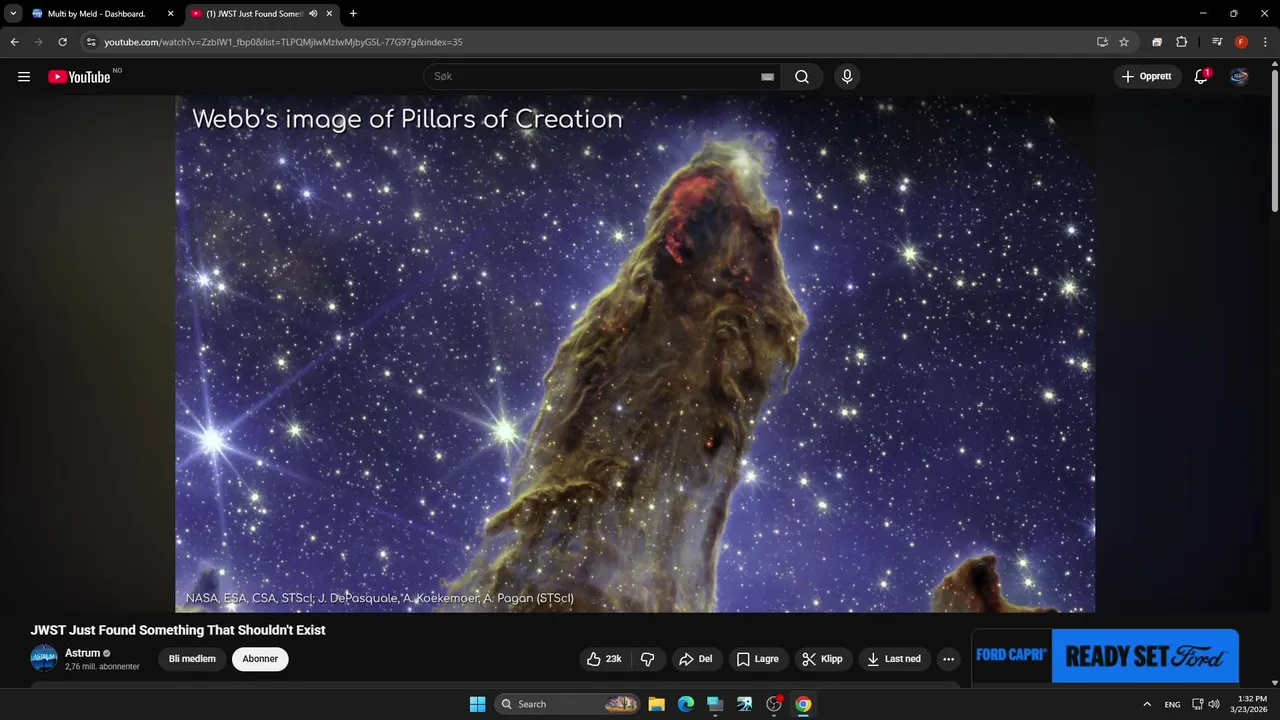
Task: Open the Extensions puzzle menu
Action: [1181, 42]
